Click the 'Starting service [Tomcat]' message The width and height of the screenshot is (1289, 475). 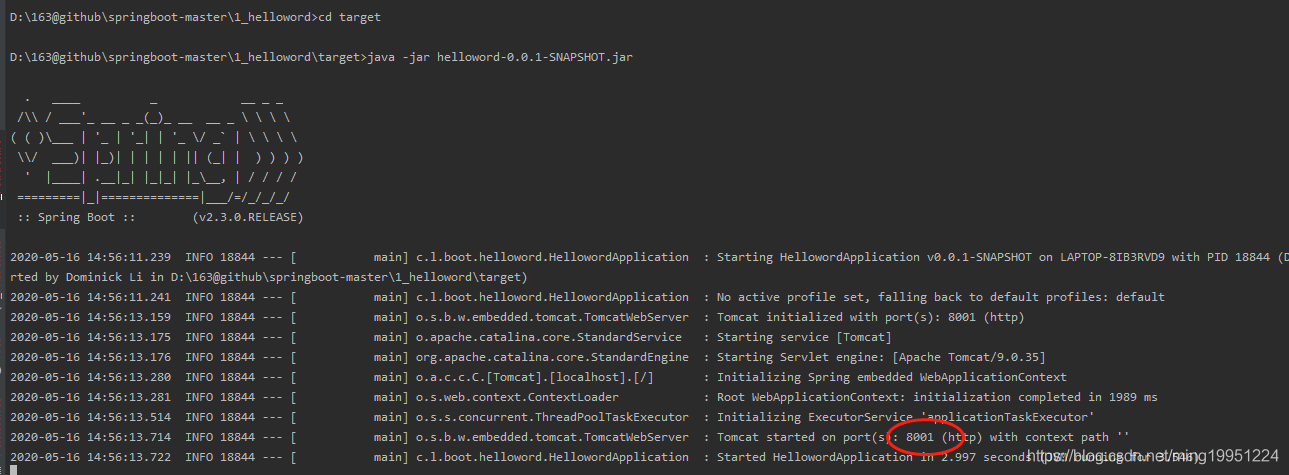pos(804,337)
